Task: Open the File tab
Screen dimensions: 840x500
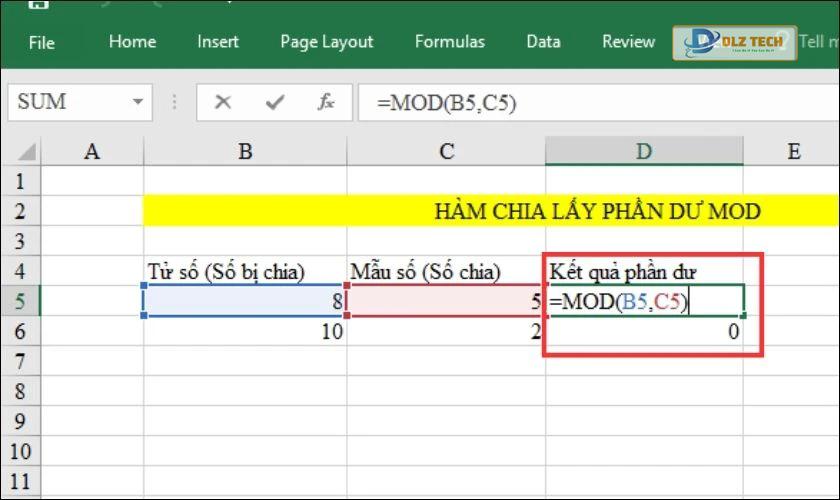Action: (x=41, y=42)
